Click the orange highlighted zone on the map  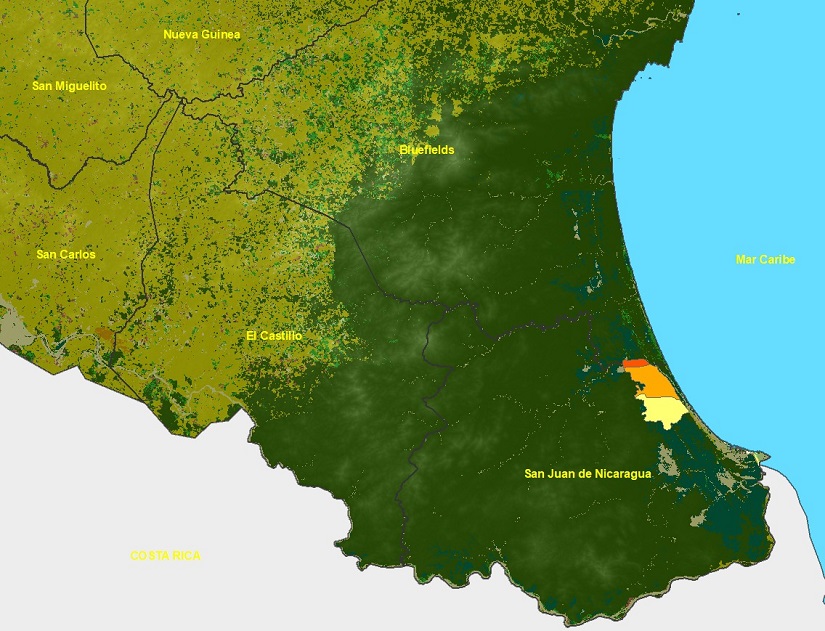coord(655,383)
